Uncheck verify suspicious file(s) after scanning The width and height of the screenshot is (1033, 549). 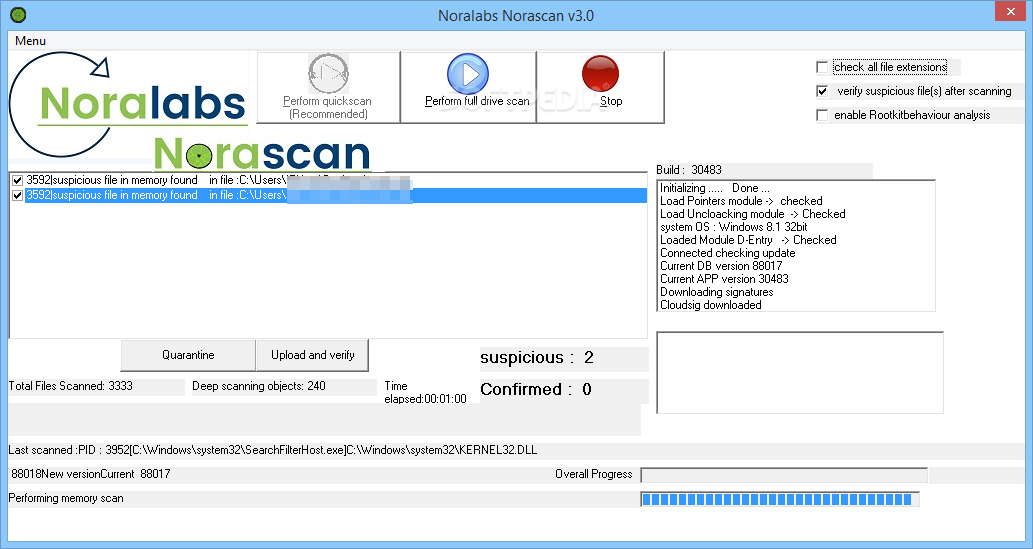[822, 91]
